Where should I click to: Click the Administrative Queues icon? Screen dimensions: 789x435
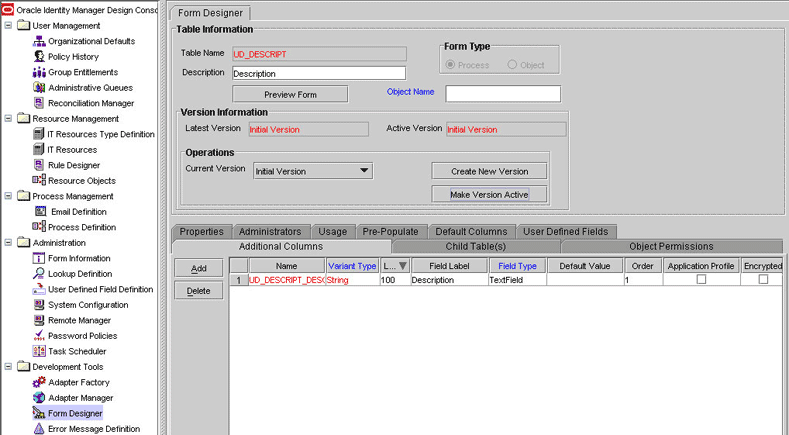(x=39, y=88)
